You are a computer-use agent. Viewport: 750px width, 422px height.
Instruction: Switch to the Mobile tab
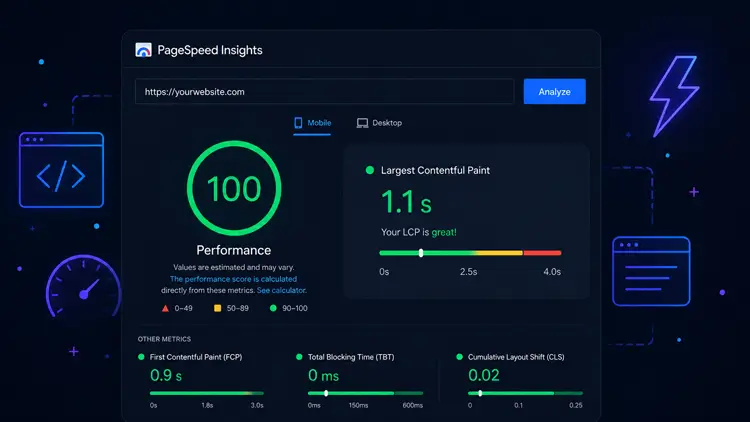pyautogui.click(x=312, y=123)
